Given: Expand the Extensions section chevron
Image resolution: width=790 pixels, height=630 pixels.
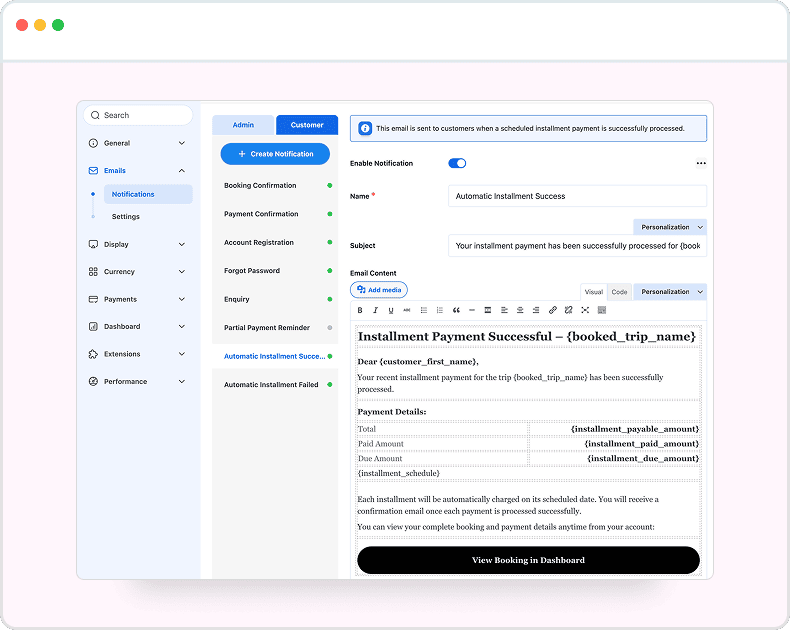Looking at the screenshot, I should tap(182, 354).
